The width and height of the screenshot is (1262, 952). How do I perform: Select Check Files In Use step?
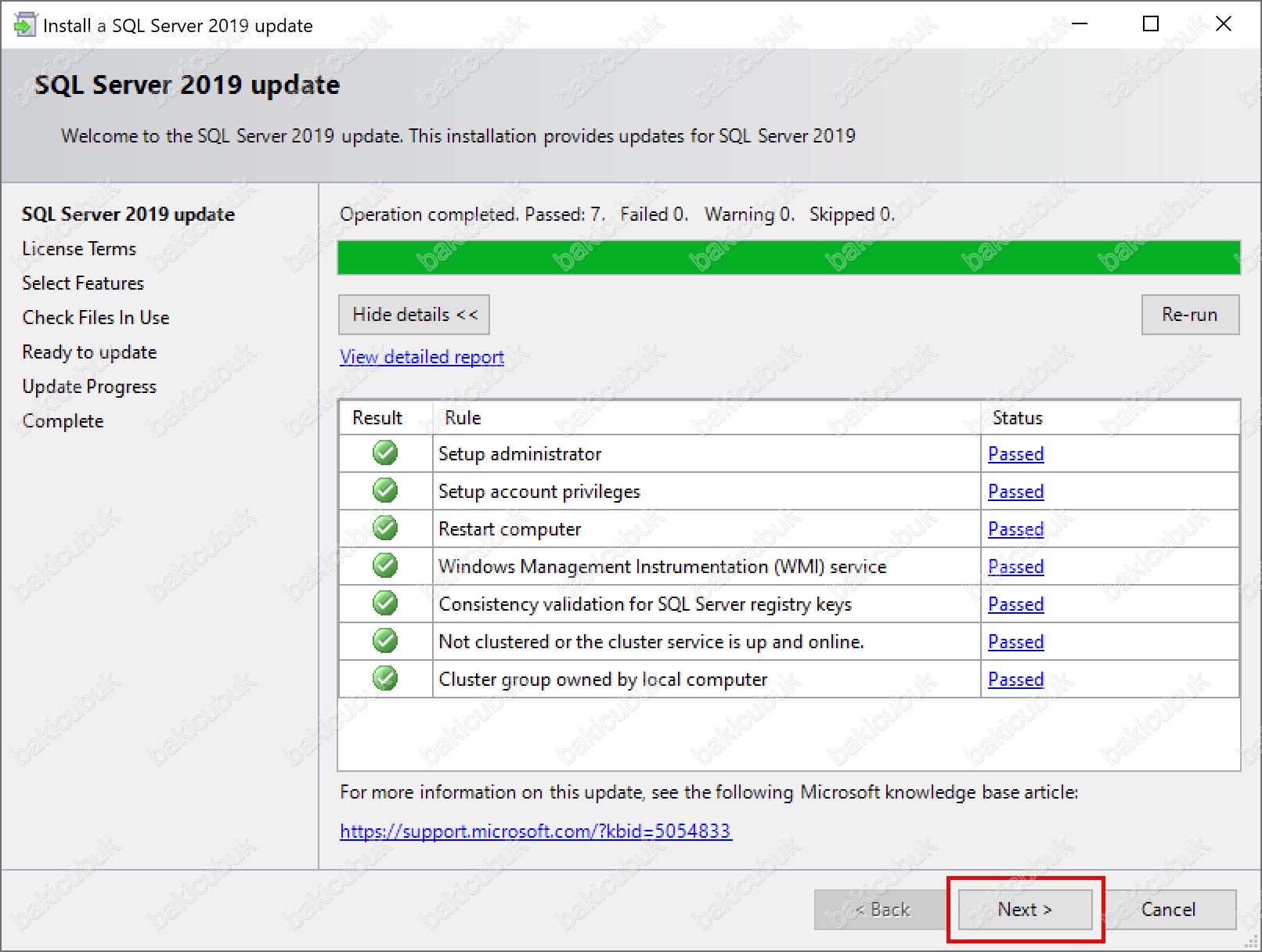pyautogui.click(x=96, y=318)
